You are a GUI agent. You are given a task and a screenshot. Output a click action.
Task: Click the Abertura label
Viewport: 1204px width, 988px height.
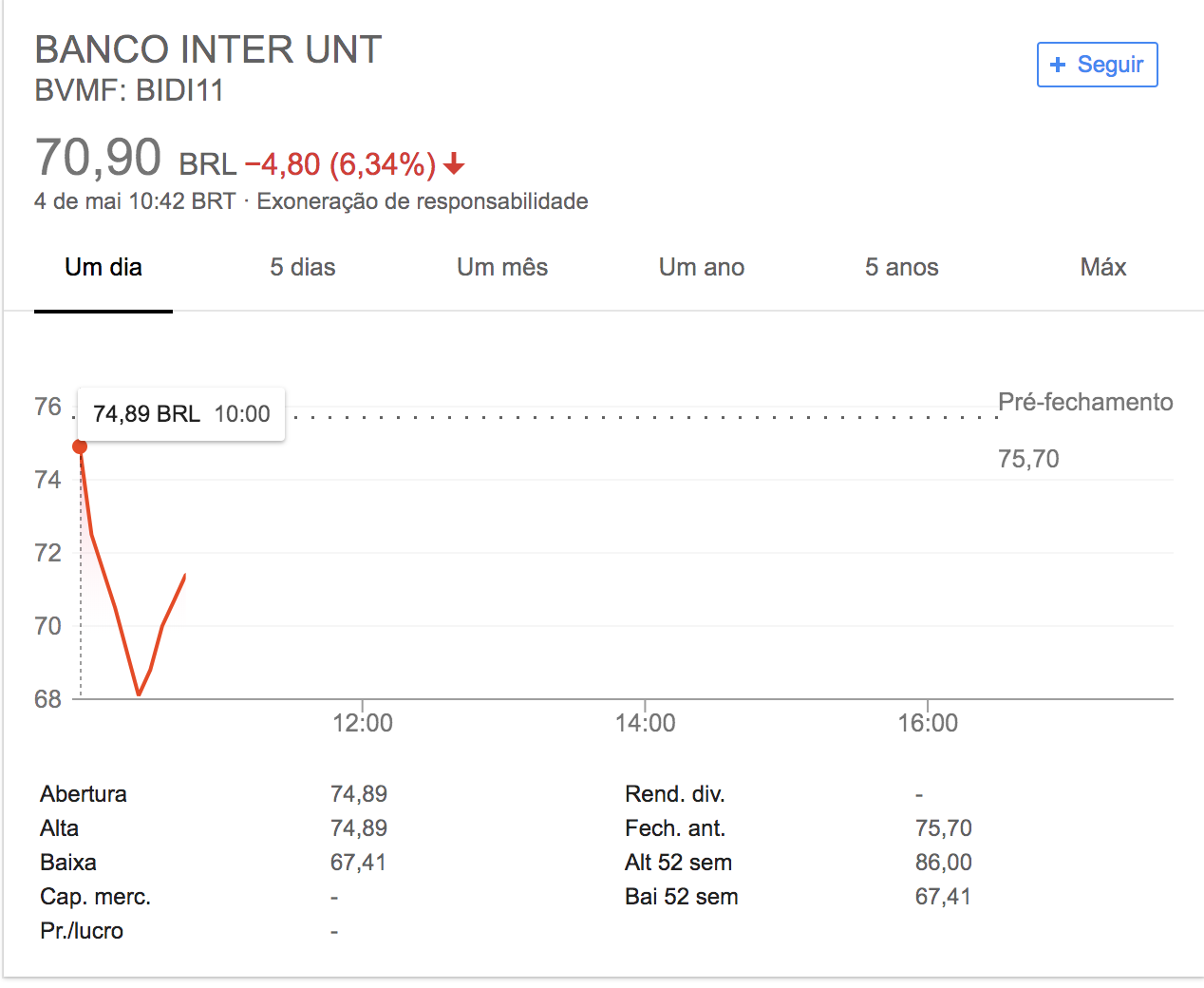(x=84, y=794)
